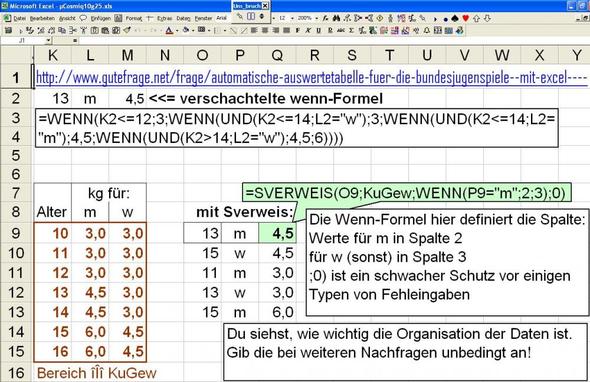The image size is (590, 382).
Task: Open the Name Box dropdown arrow
Action: [48, 40]
